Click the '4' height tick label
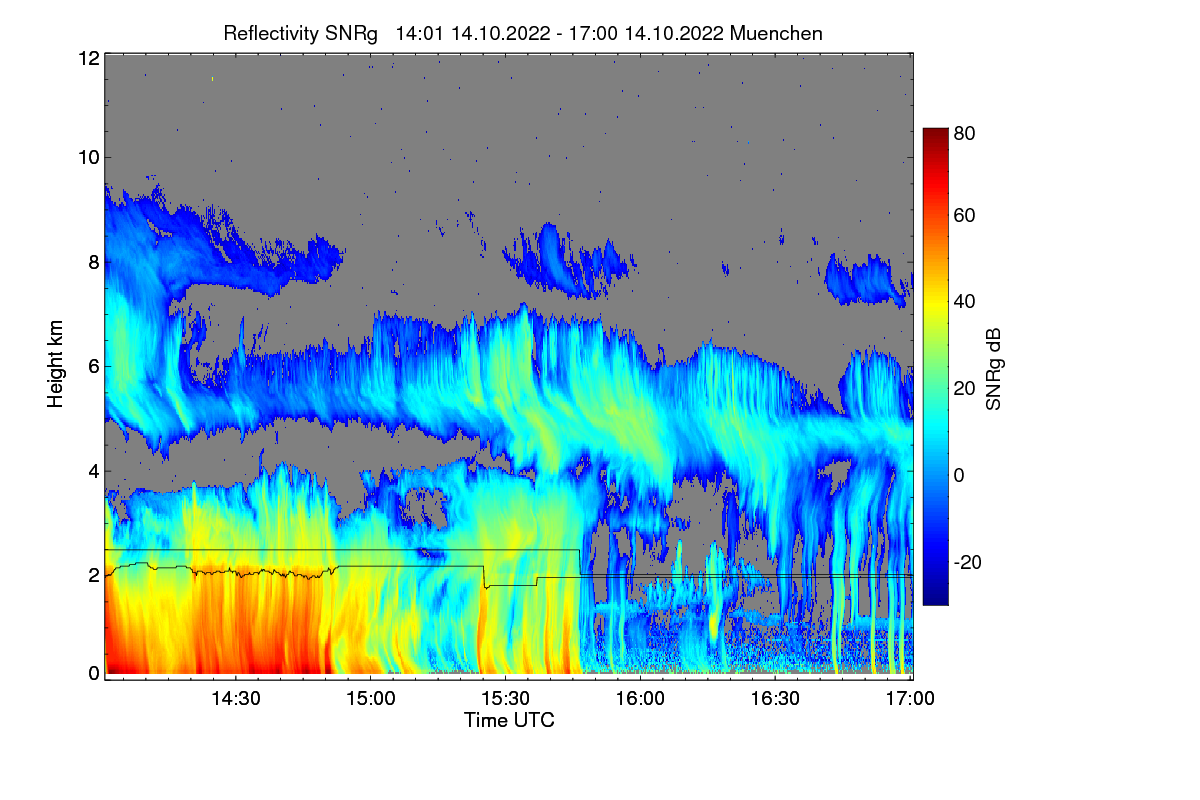This screenshot has height=800, width=1200. click(94, 470)
